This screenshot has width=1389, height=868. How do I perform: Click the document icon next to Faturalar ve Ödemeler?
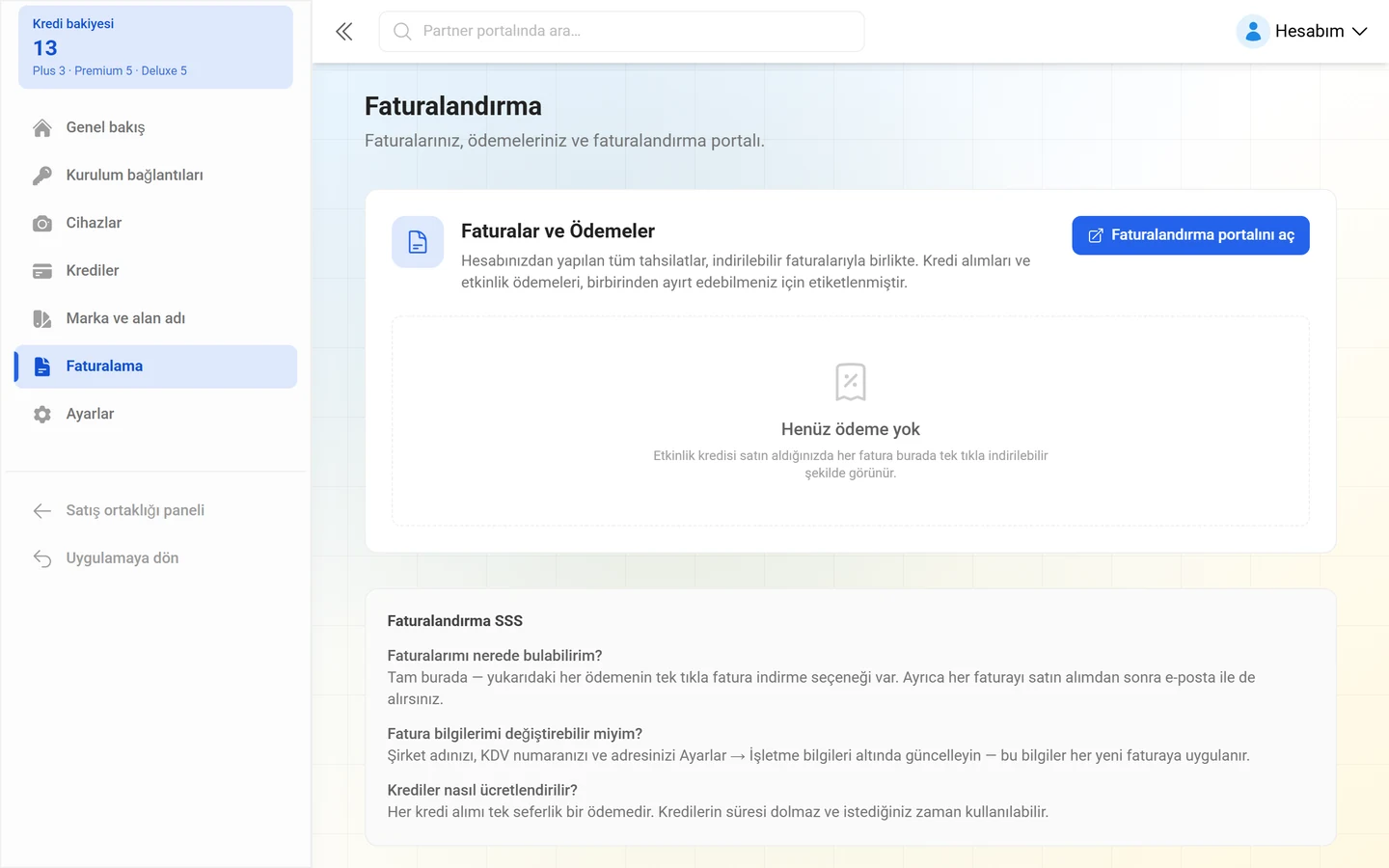[418, 241]
